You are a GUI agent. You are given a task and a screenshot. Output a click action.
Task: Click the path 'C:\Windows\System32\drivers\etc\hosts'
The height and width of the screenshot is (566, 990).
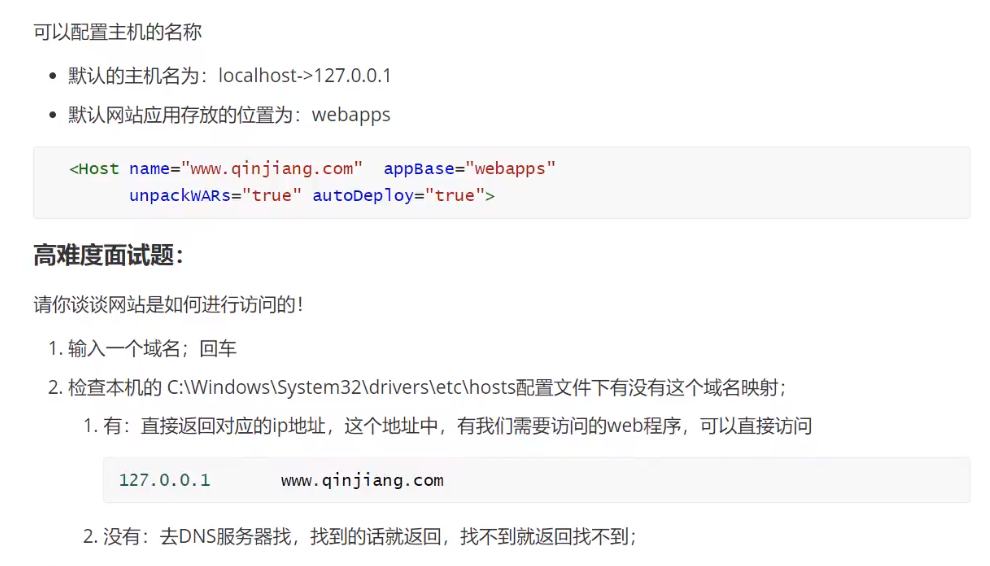point(341,387)
